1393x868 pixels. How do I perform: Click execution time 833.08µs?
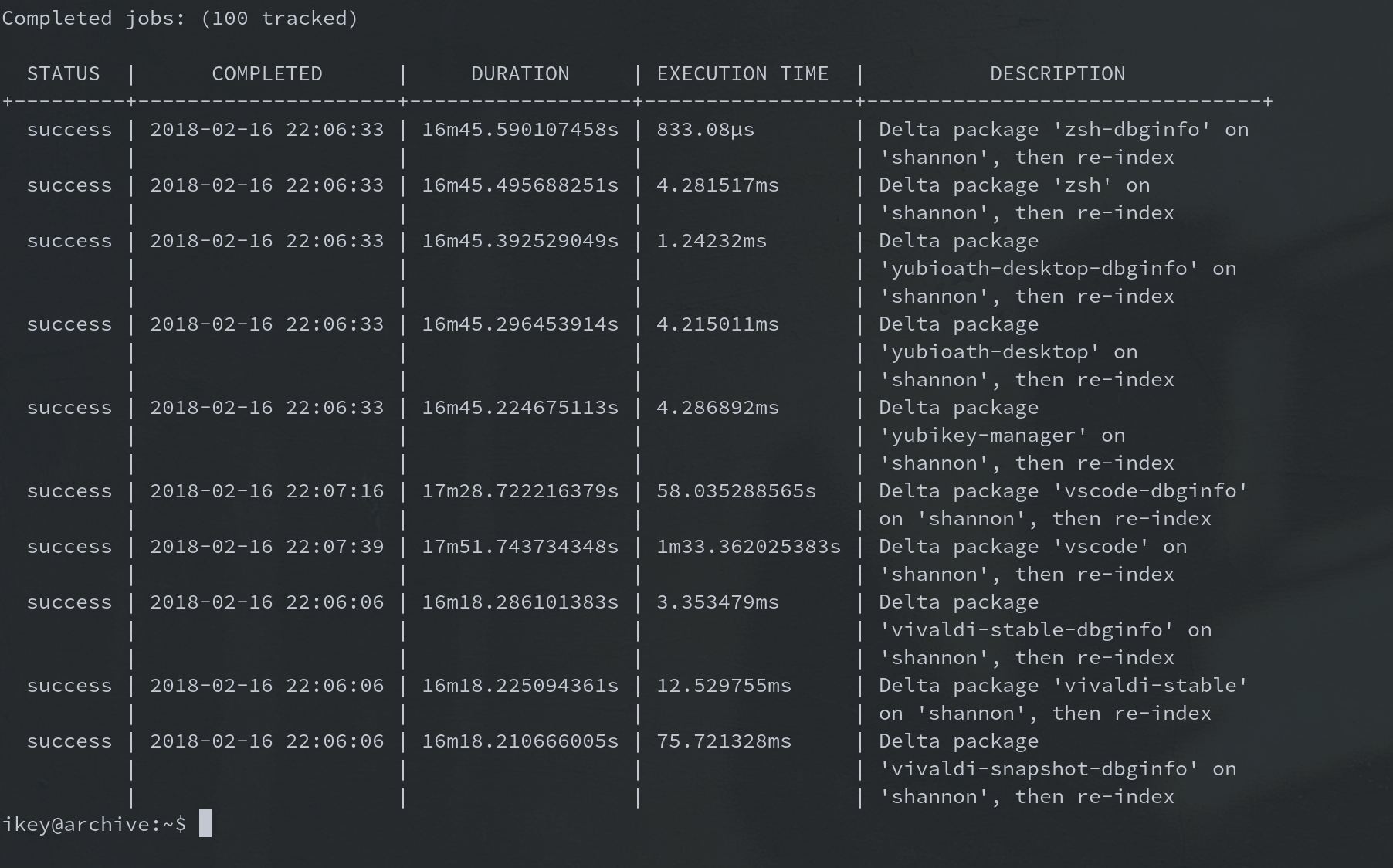706,129
